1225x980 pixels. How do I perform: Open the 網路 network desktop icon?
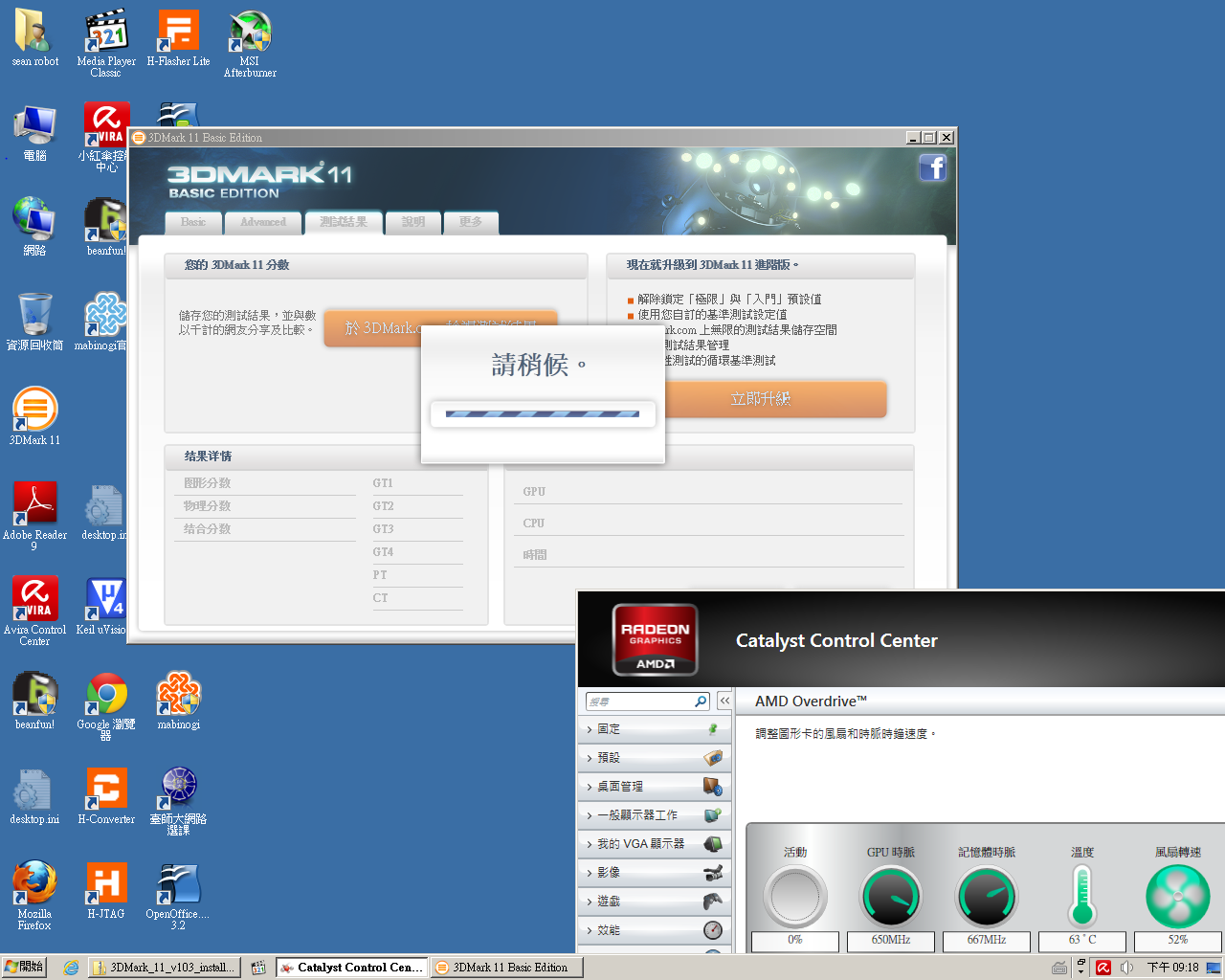click(34, 227)
